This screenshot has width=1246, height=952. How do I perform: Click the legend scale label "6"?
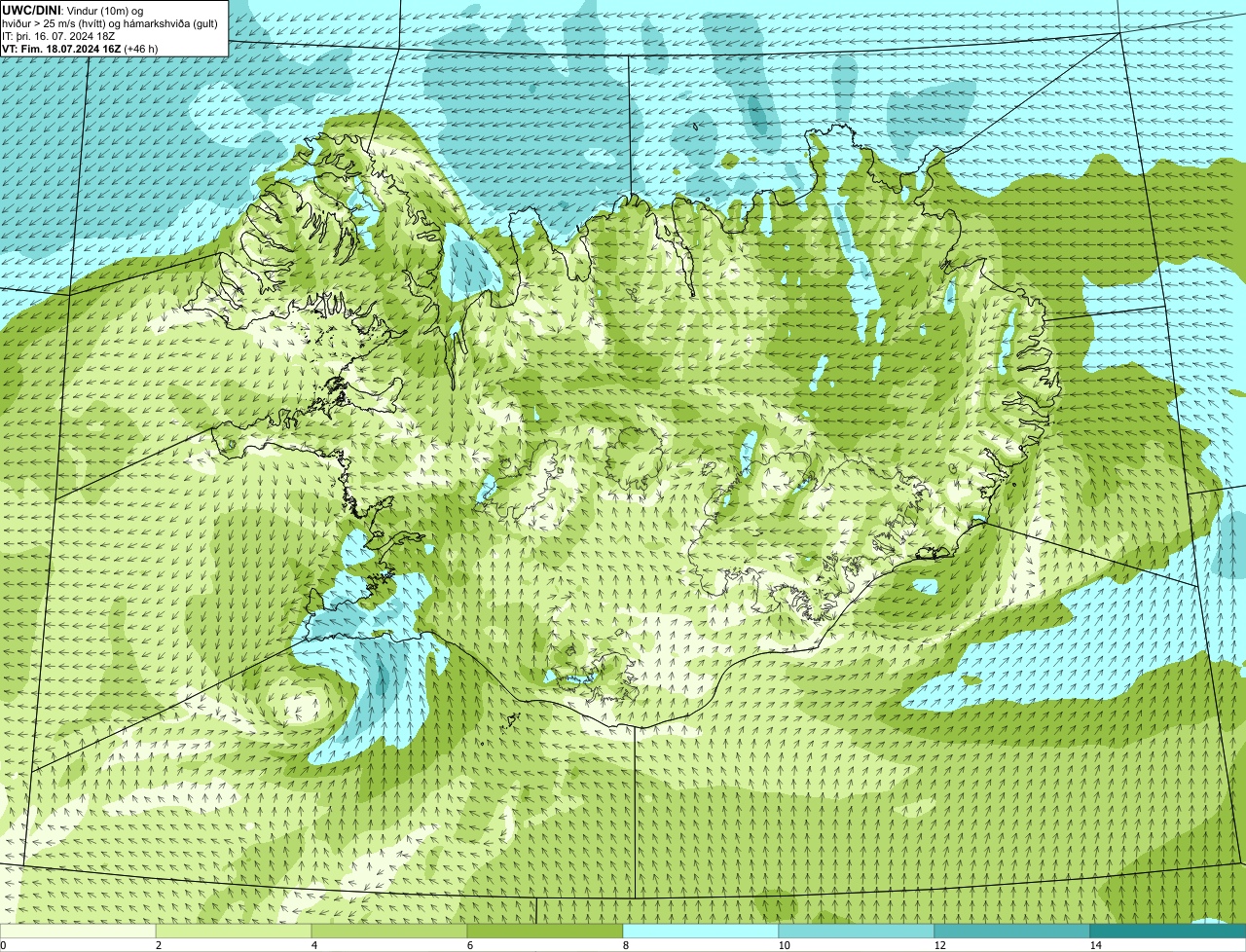coord(470,945)
